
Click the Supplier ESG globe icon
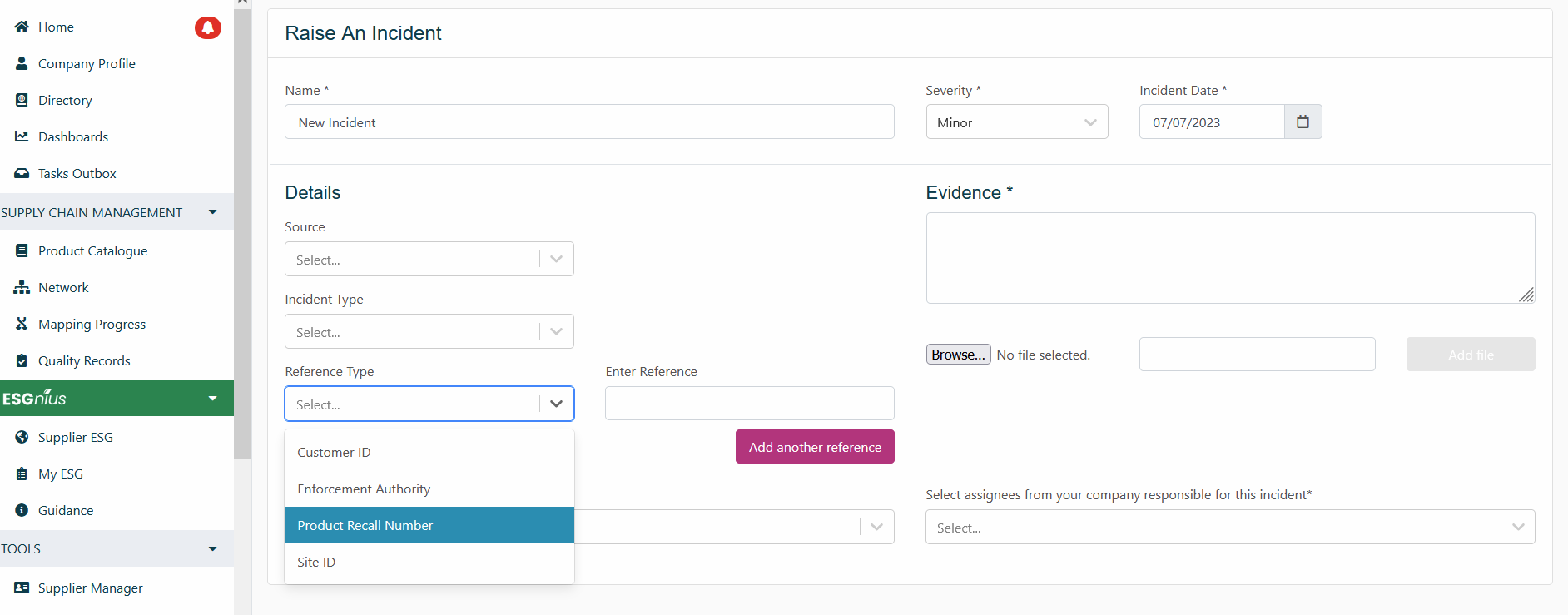(22, 438)
